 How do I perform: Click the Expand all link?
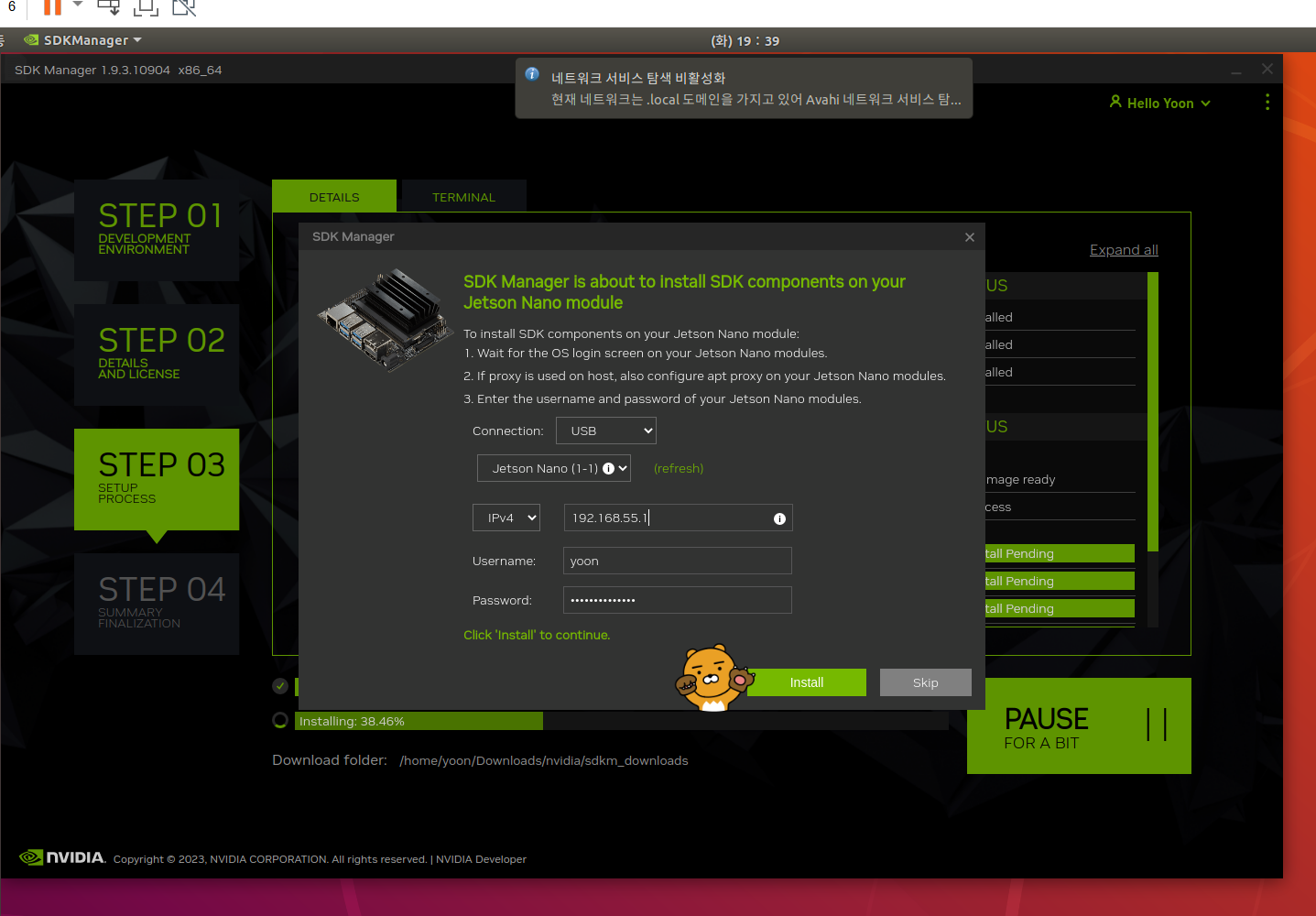[1124, 250]
